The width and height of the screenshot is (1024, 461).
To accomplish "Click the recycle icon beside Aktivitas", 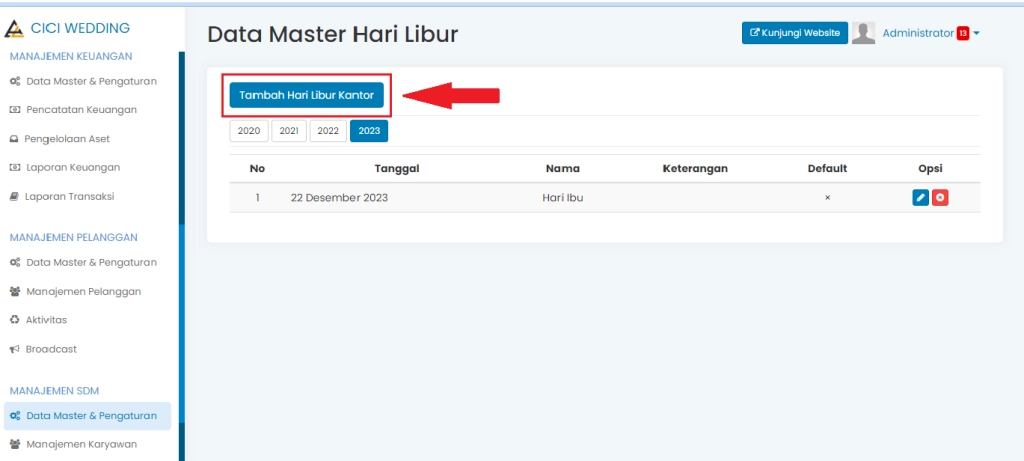I will [x=14, y=320].
